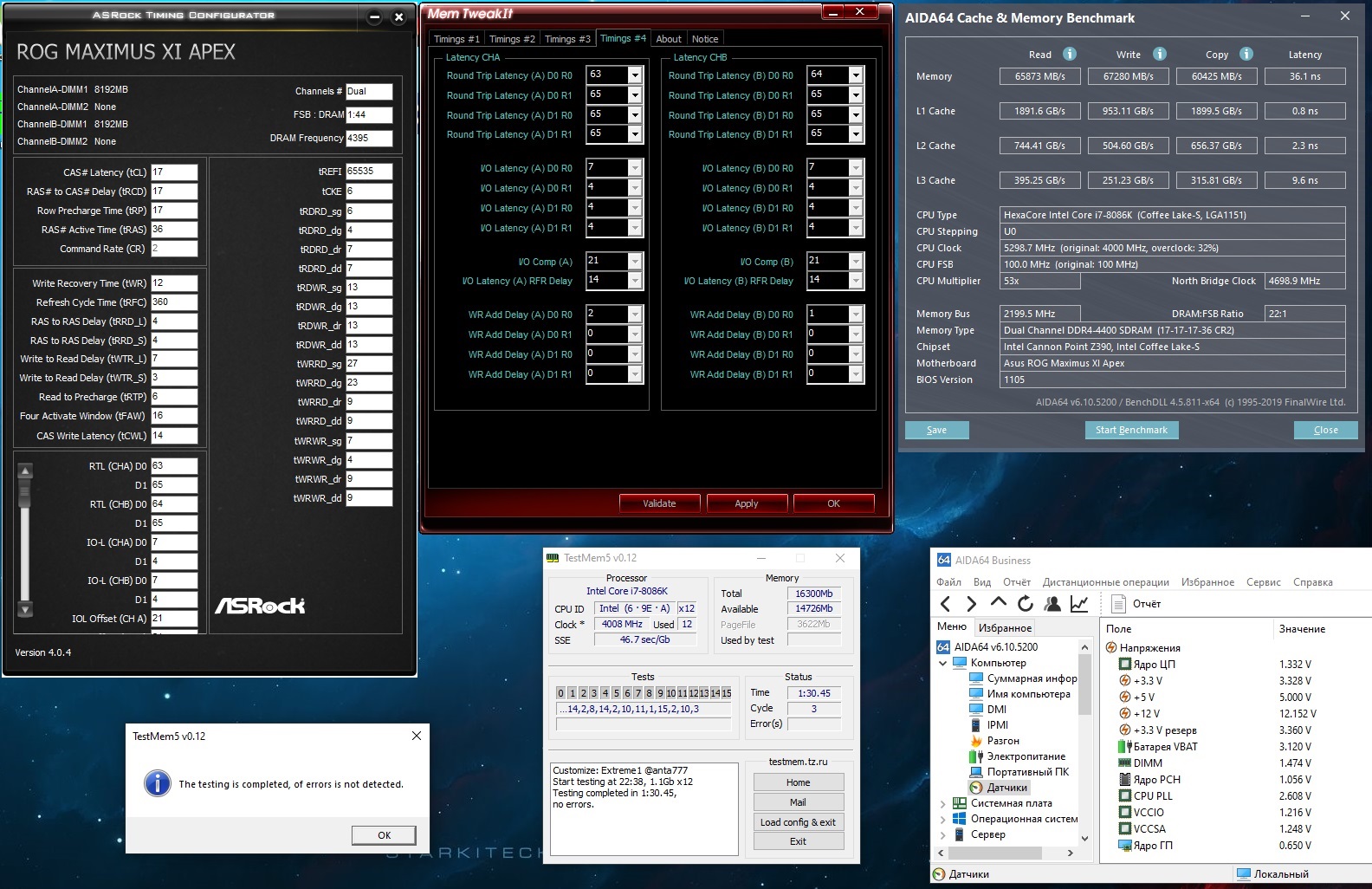Click Start Benchmark button
Viewport: 1372px width, 889px height.
click(1131, 430)
